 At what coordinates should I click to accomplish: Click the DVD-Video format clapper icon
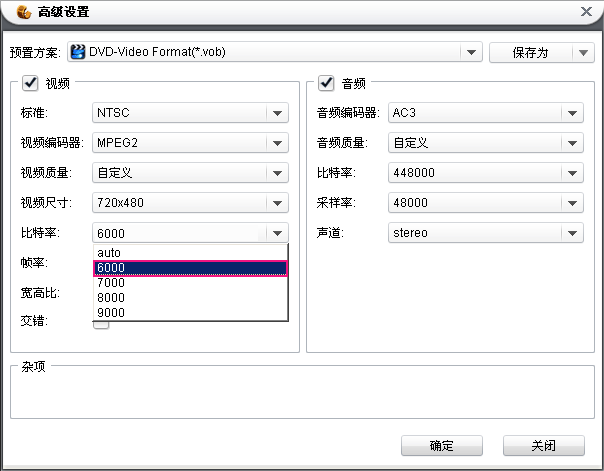click(78, 53)
